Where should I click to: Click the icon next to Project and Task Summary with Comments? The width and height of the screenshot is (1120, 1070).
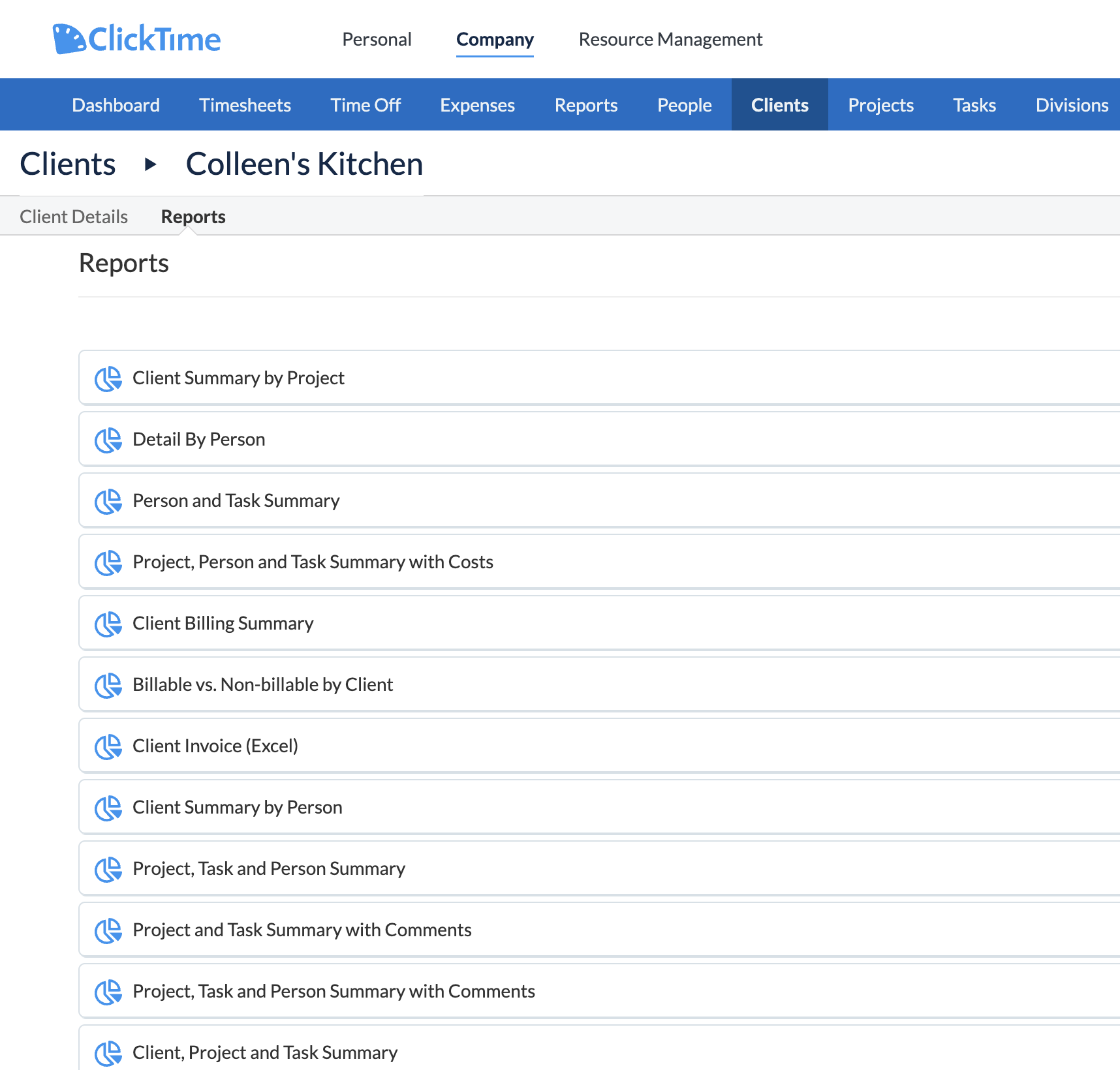point(108,930)
